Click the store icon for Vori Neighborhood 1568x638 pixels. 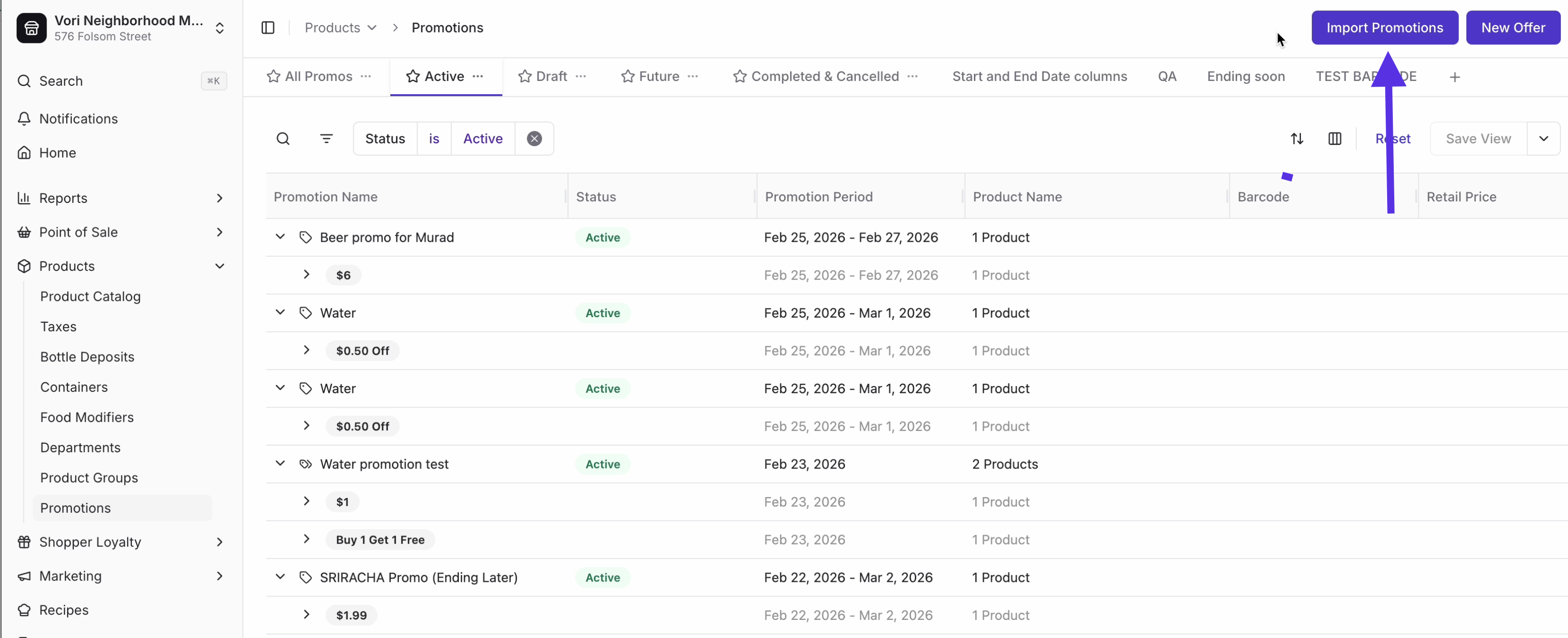(x=31, y=28)
